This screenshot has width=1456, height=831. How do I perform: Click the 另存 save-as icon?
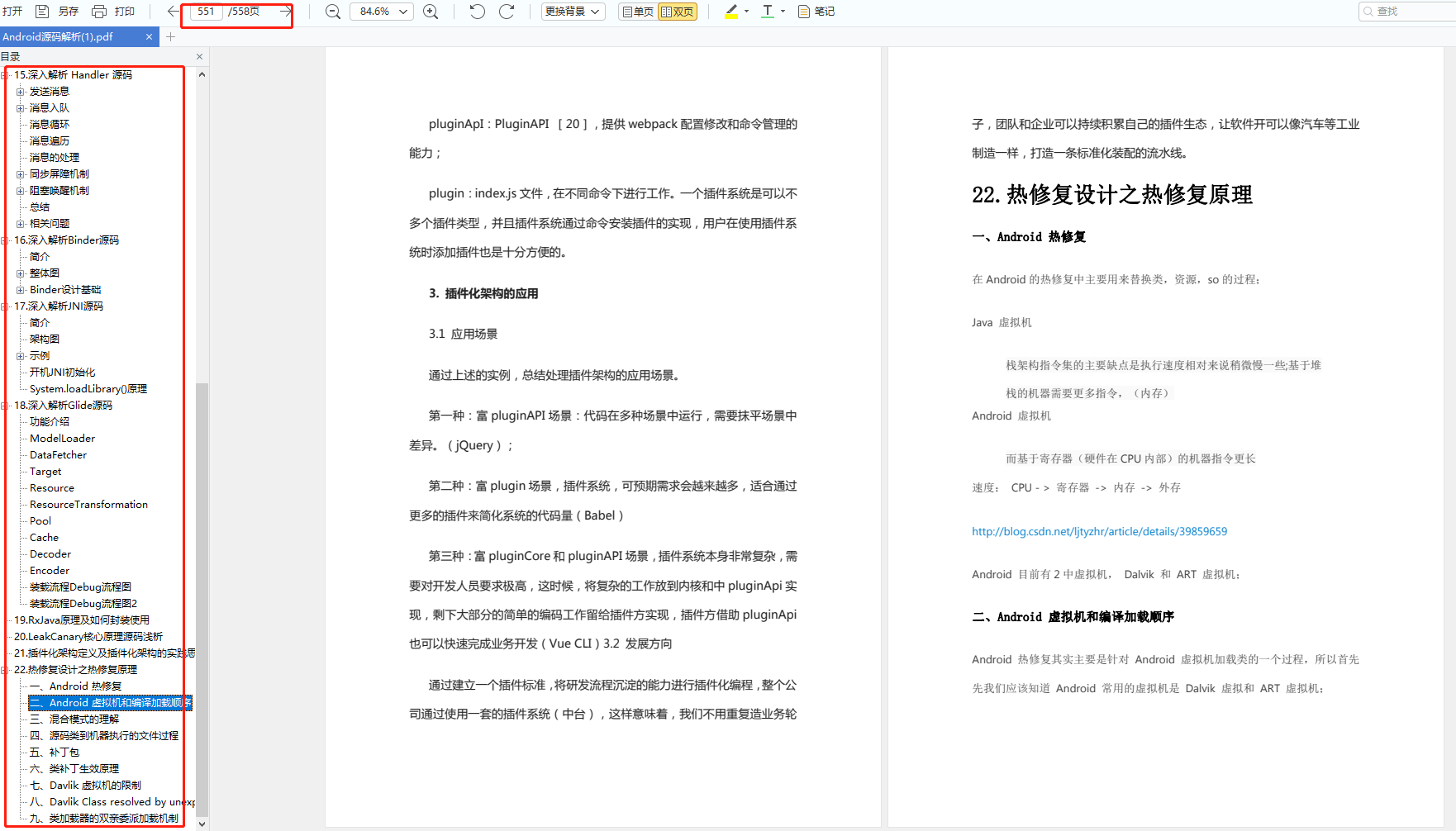click(42, 12)
